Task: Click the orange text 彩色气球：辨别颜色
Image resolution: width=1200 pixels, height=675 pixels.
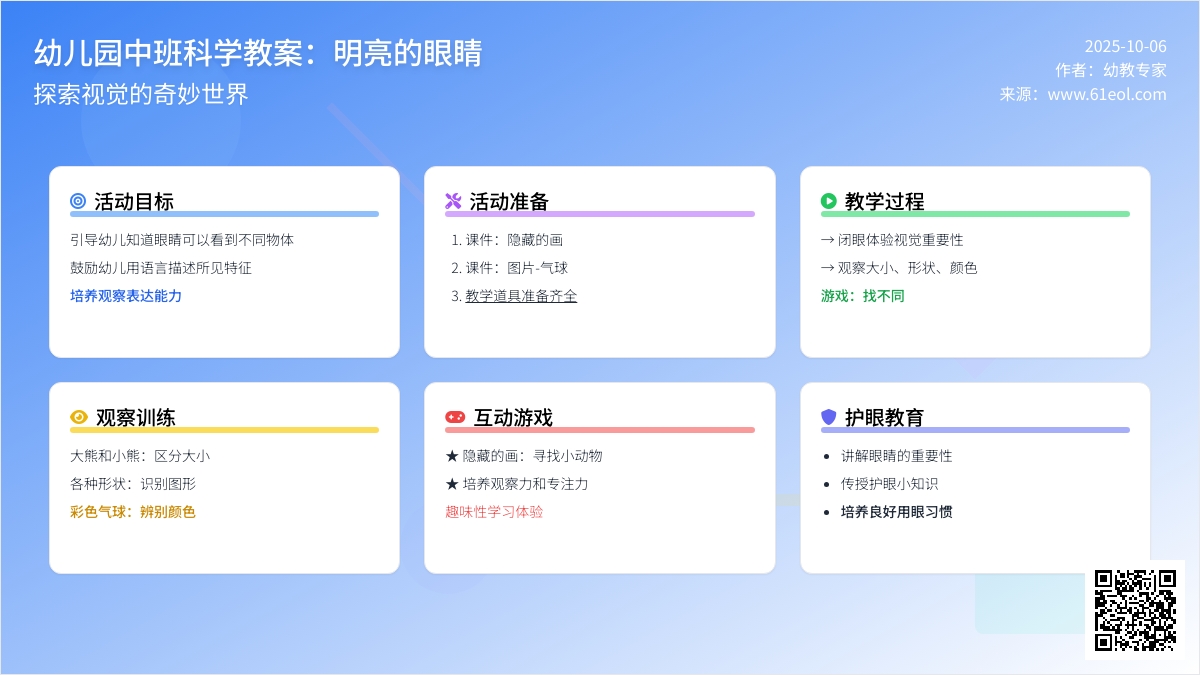Action: 133,512
